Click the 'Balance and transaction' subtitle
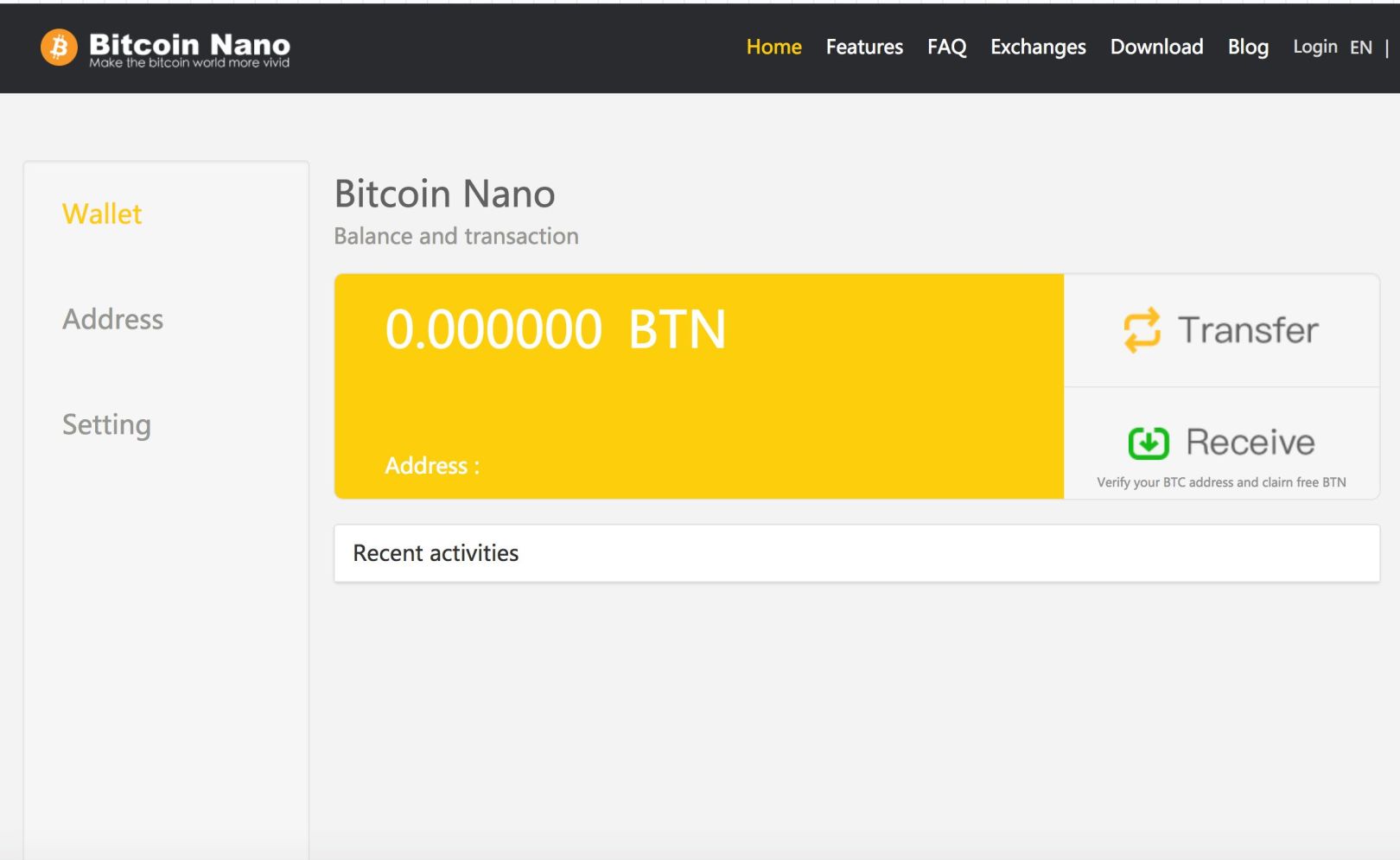The image size is (1400, 860). tap(456, 236)
